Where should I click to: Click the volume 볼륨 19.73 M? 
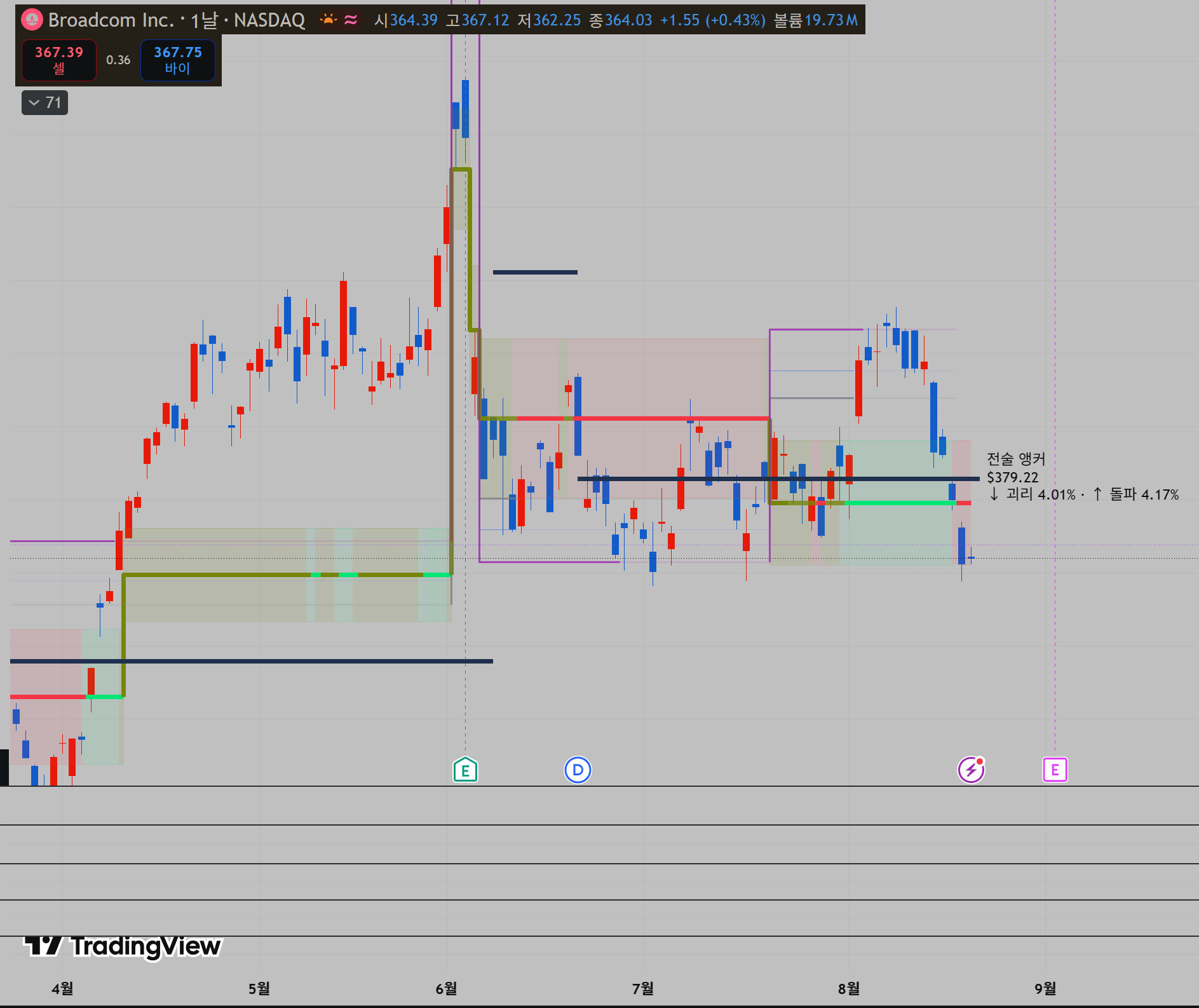point(816,20)
